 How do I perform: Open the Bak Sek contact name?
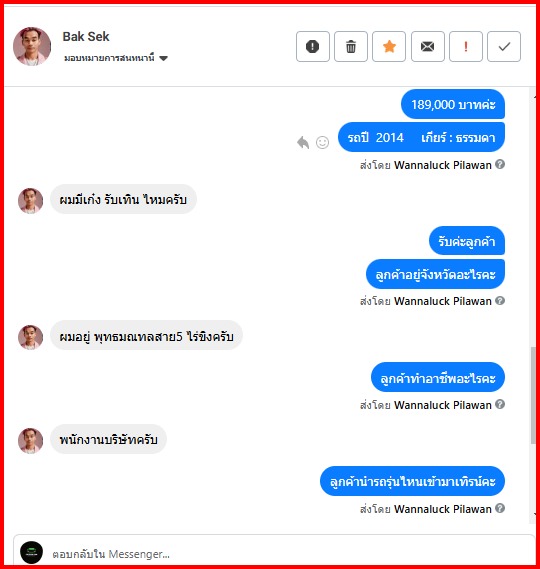86,37
